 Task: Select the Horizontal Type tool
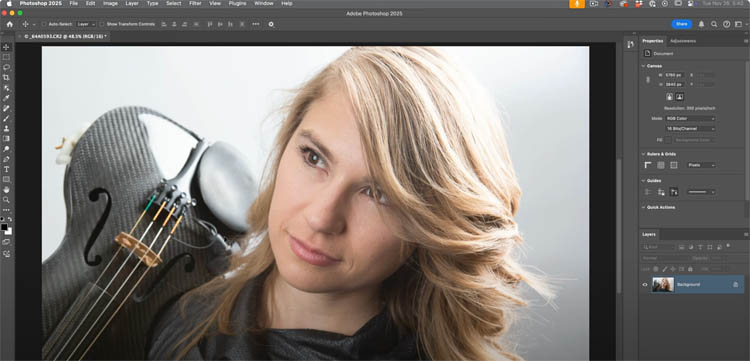(6, 169)
